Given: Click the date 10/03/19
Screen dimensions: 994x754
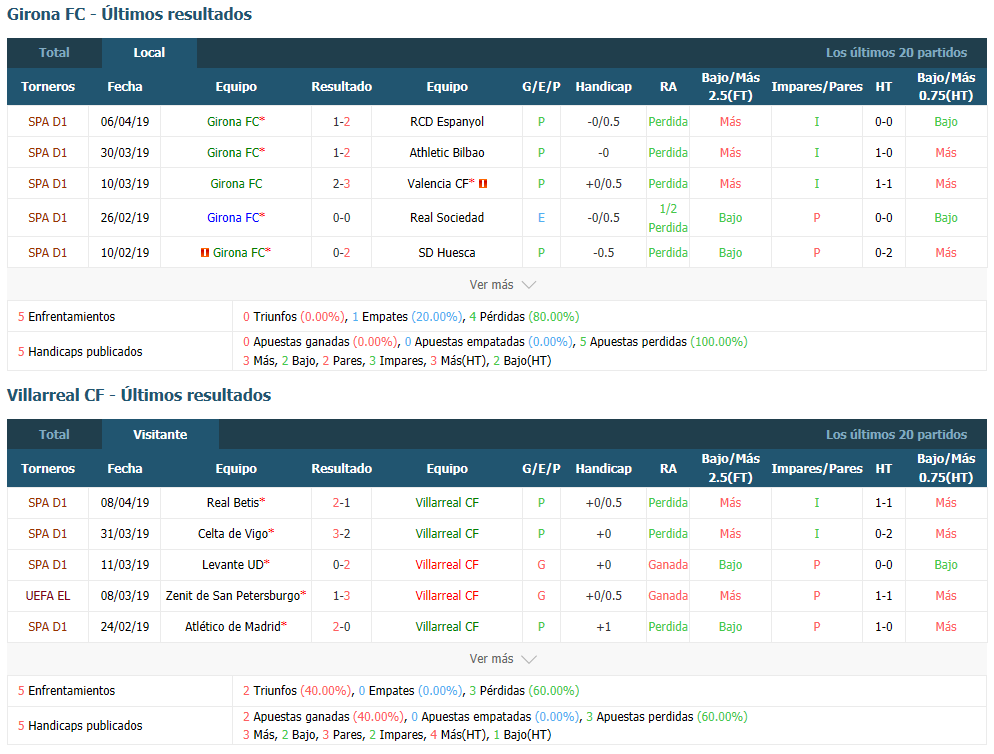Looking at the screenshot, I should (125, 184).
